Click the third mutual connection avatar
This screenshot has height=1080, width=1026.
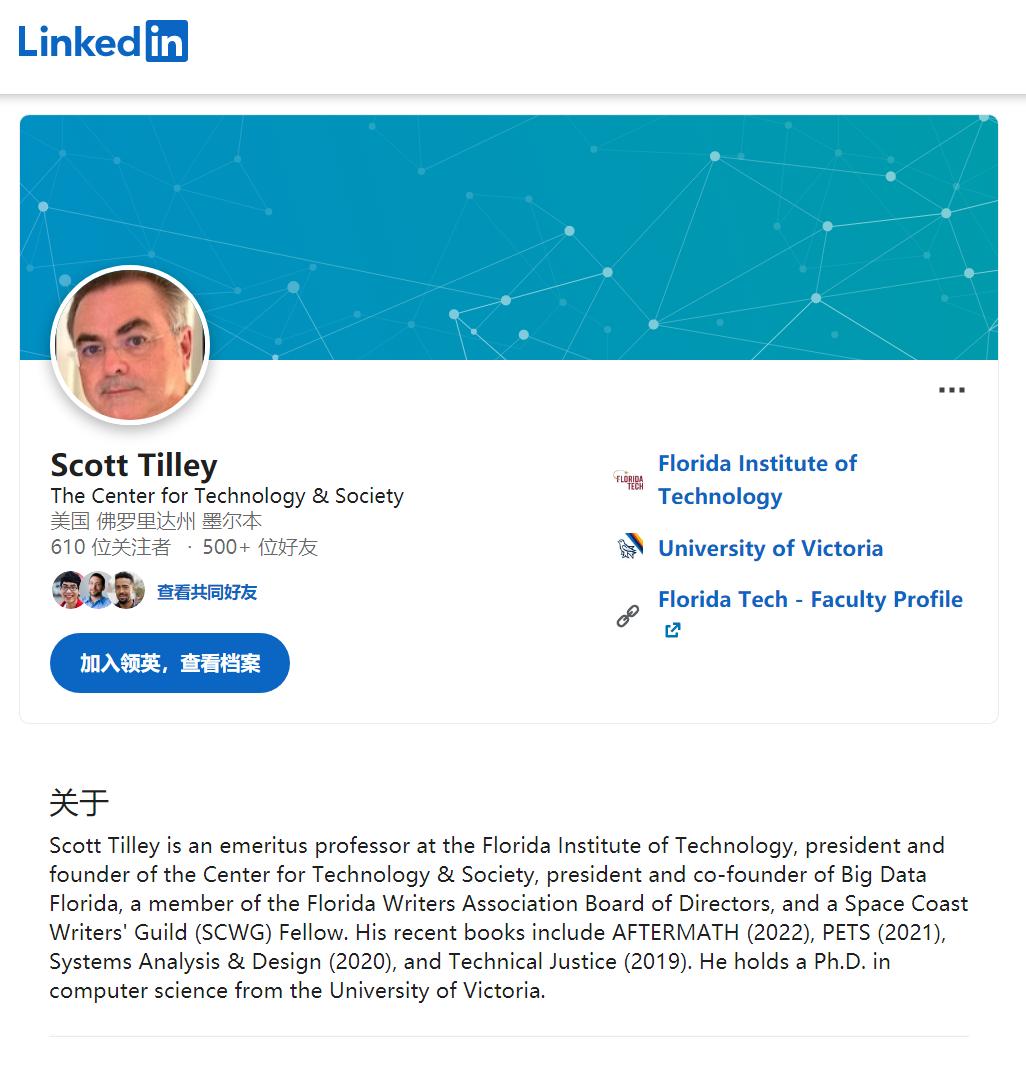point(127,590)
